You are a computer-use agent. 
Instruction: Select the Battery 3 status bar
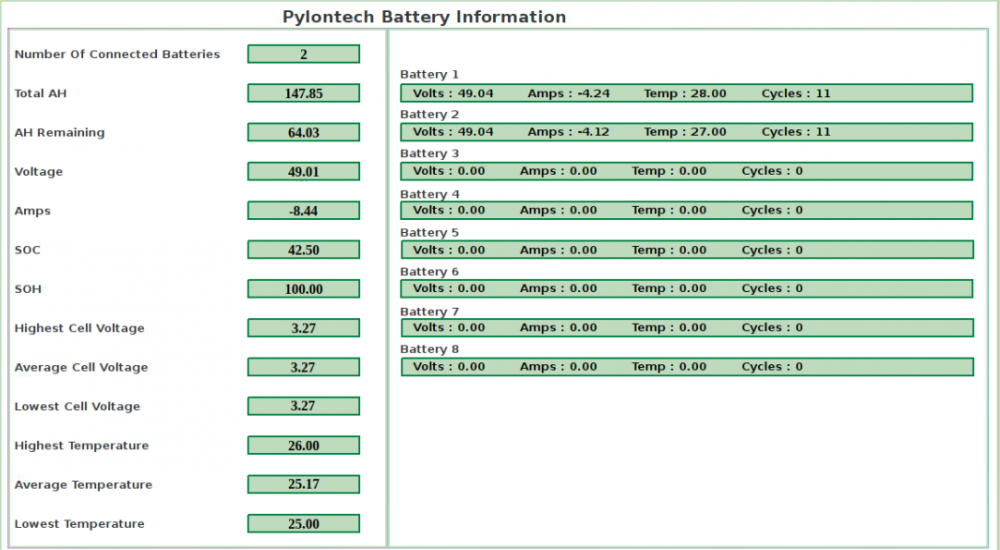tap(687, 171)
